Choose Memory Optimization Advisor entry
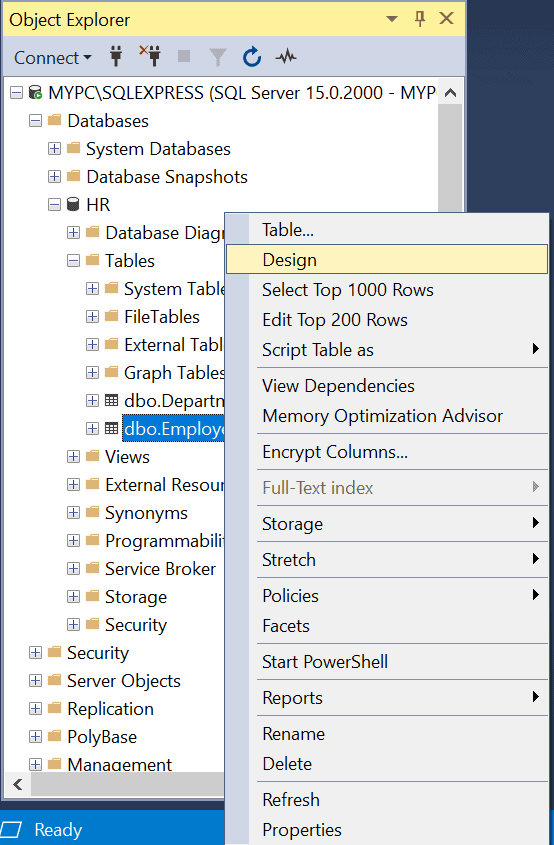Viewport: 554px width, 845px height. click(x=386, y=416)
